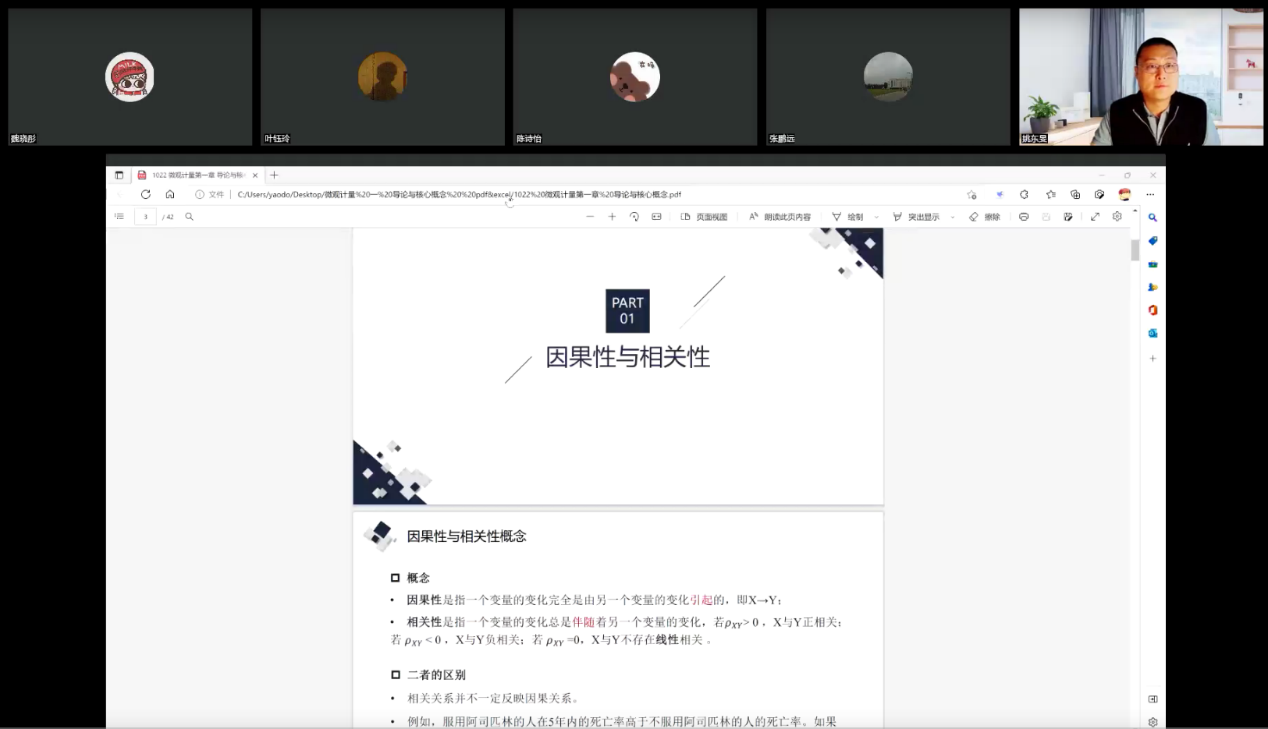1268x729 pixels.
Task: Click the page number input field
Action: [146, 216]
